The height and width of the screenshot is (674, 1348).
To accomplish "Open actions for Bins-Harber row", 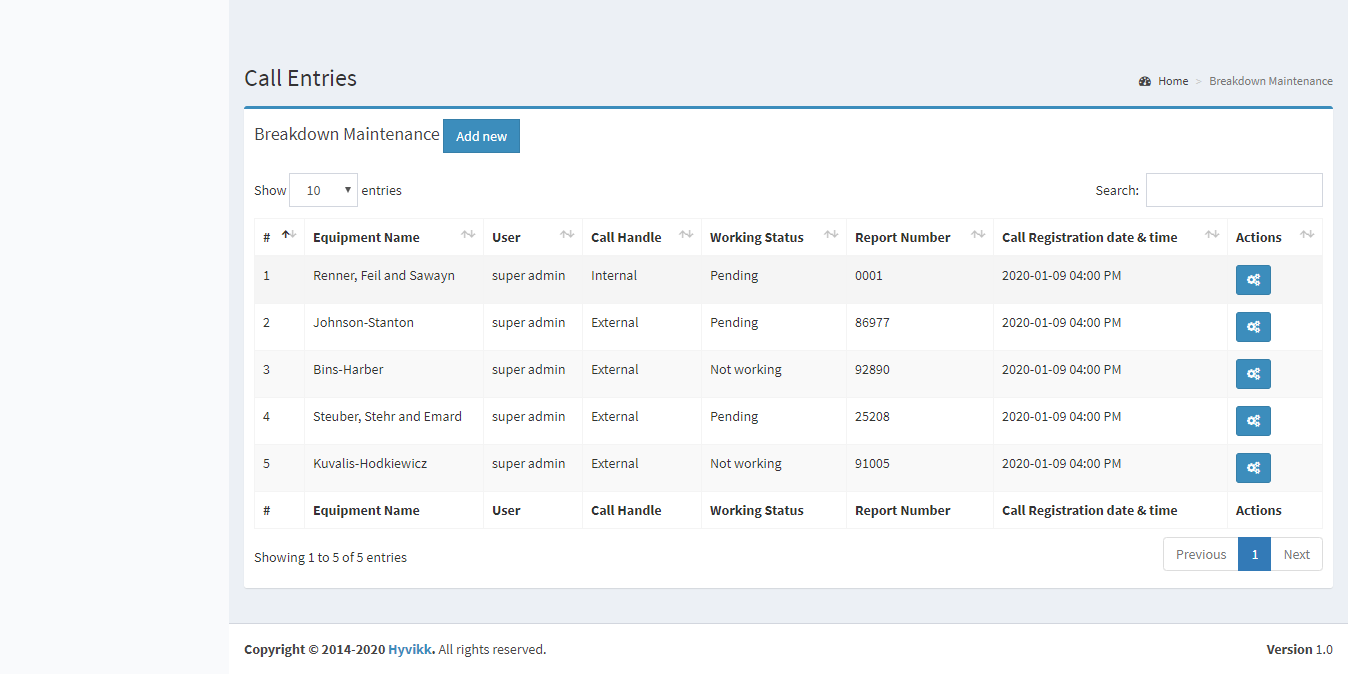I will [x=1253, y=374].
